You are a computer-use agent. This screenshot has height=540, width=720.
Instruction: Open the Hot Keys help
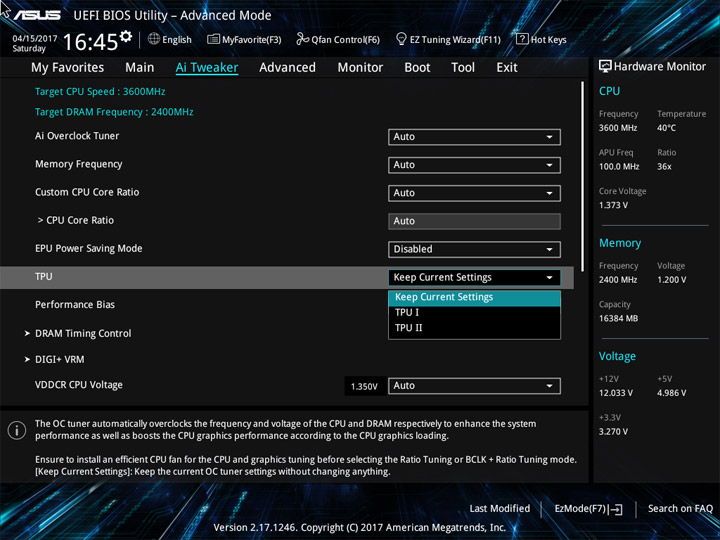coord(541,39)
